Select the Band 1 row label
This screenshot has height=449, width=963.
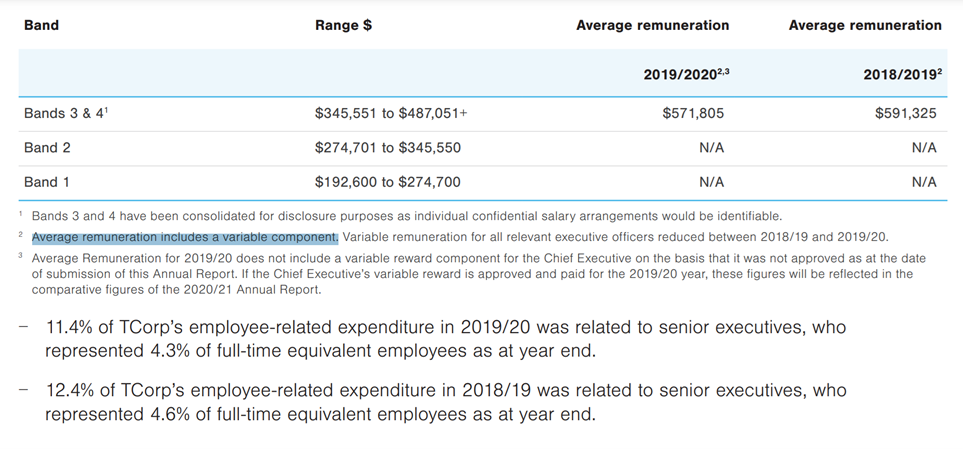tap(47, 182)
